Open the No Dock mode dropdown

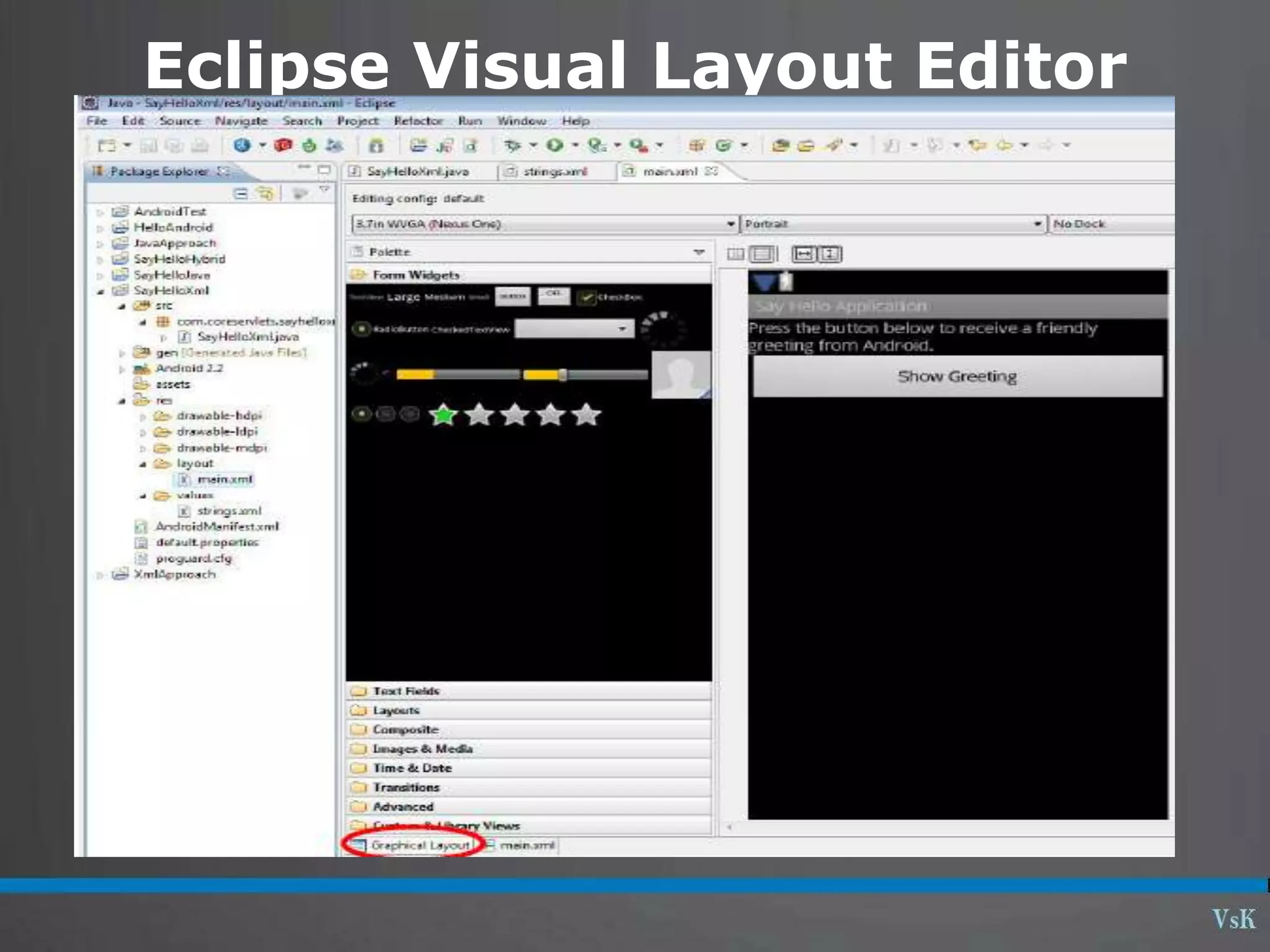click(x=1111, y=224)
